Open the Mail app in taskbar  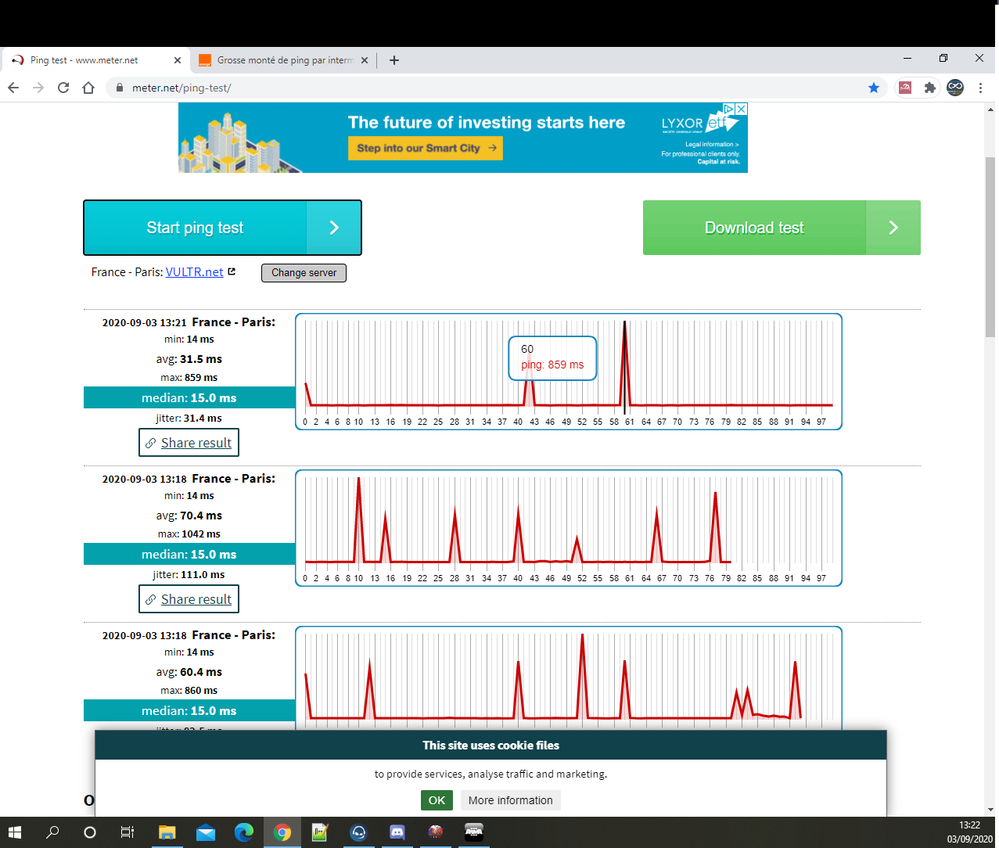206,832
